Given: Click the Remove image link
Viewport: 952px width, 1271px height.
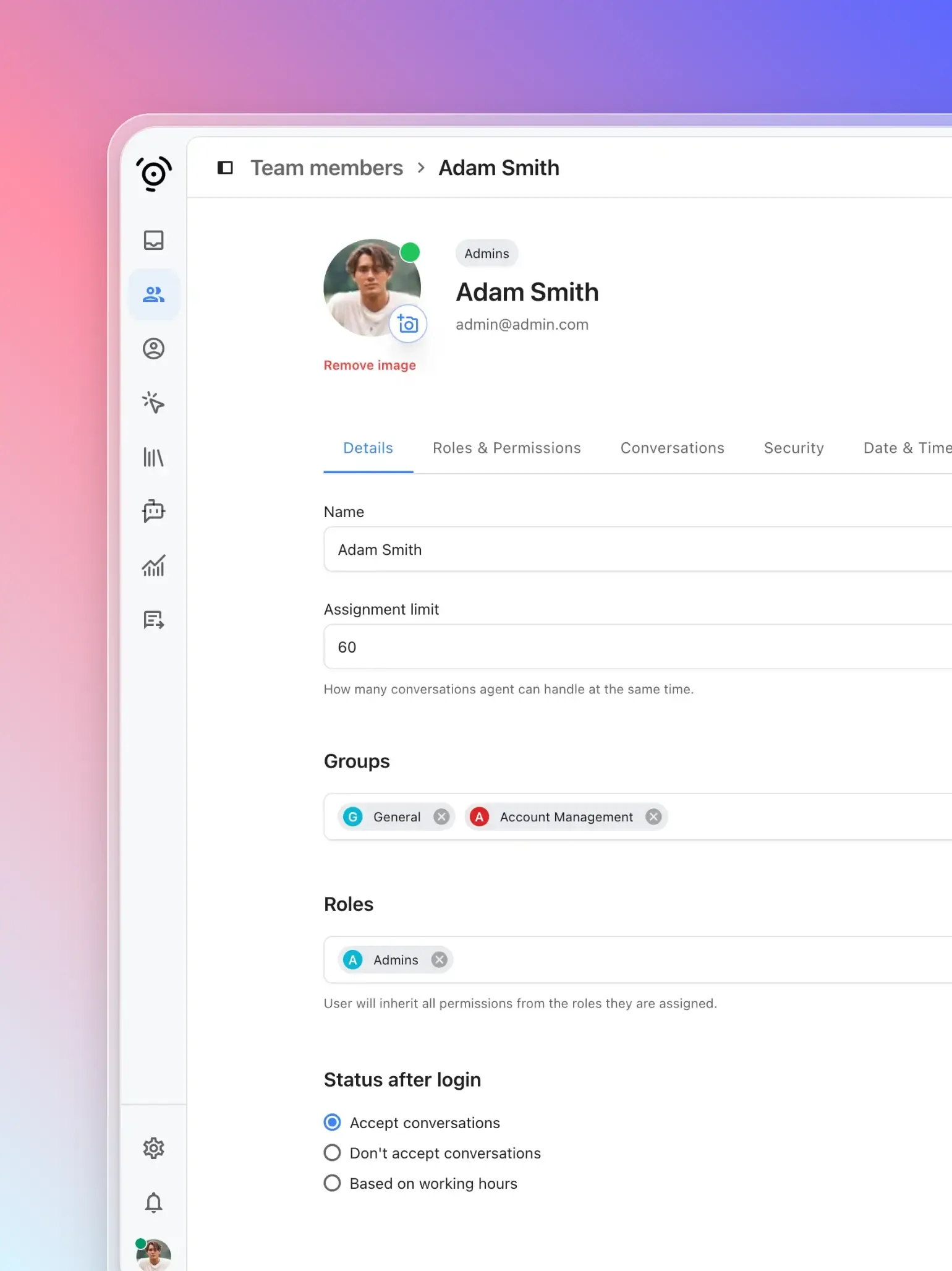Looking at the screenshot, I should coord(370,366).
